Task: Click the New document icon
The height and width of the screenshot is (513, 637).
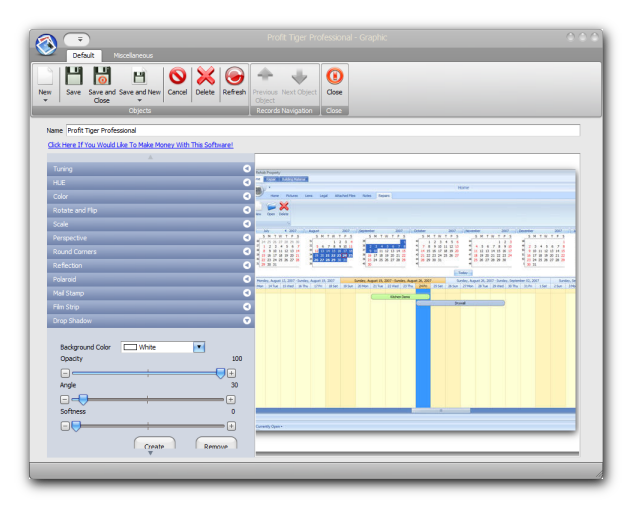Action: (45, 76)
